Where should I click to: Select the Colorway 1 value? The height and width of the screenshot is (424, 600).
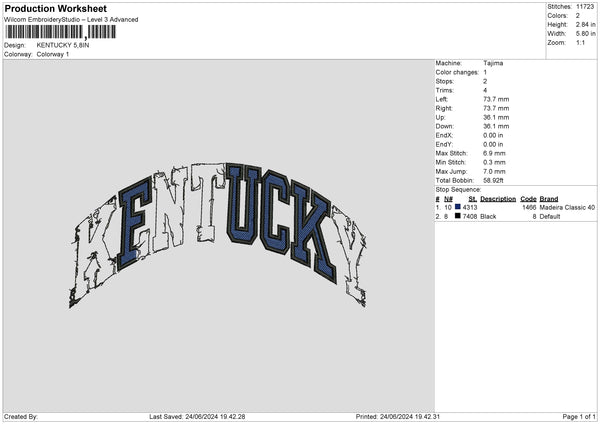pyautogui.click(x=53, y=54)
